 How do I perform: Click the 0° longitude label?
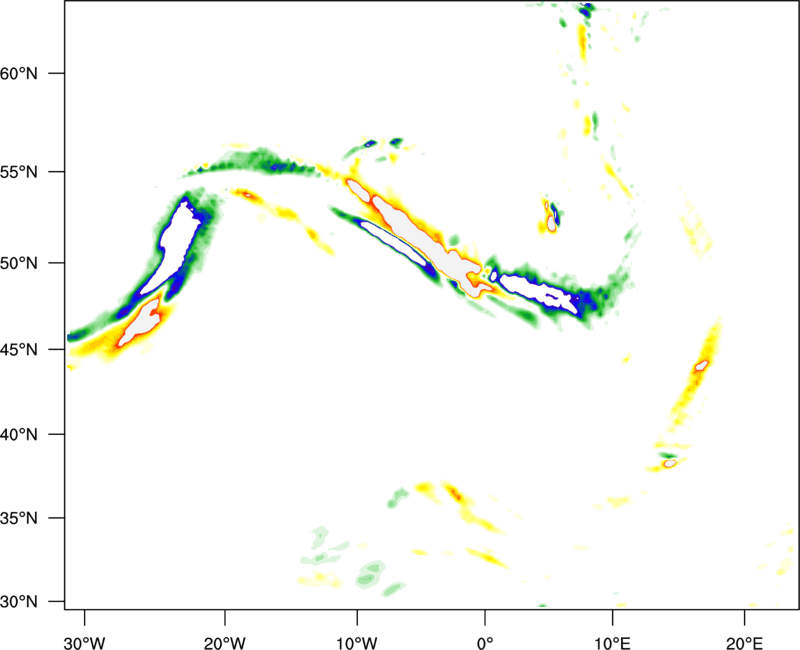[x=485, y=643]
